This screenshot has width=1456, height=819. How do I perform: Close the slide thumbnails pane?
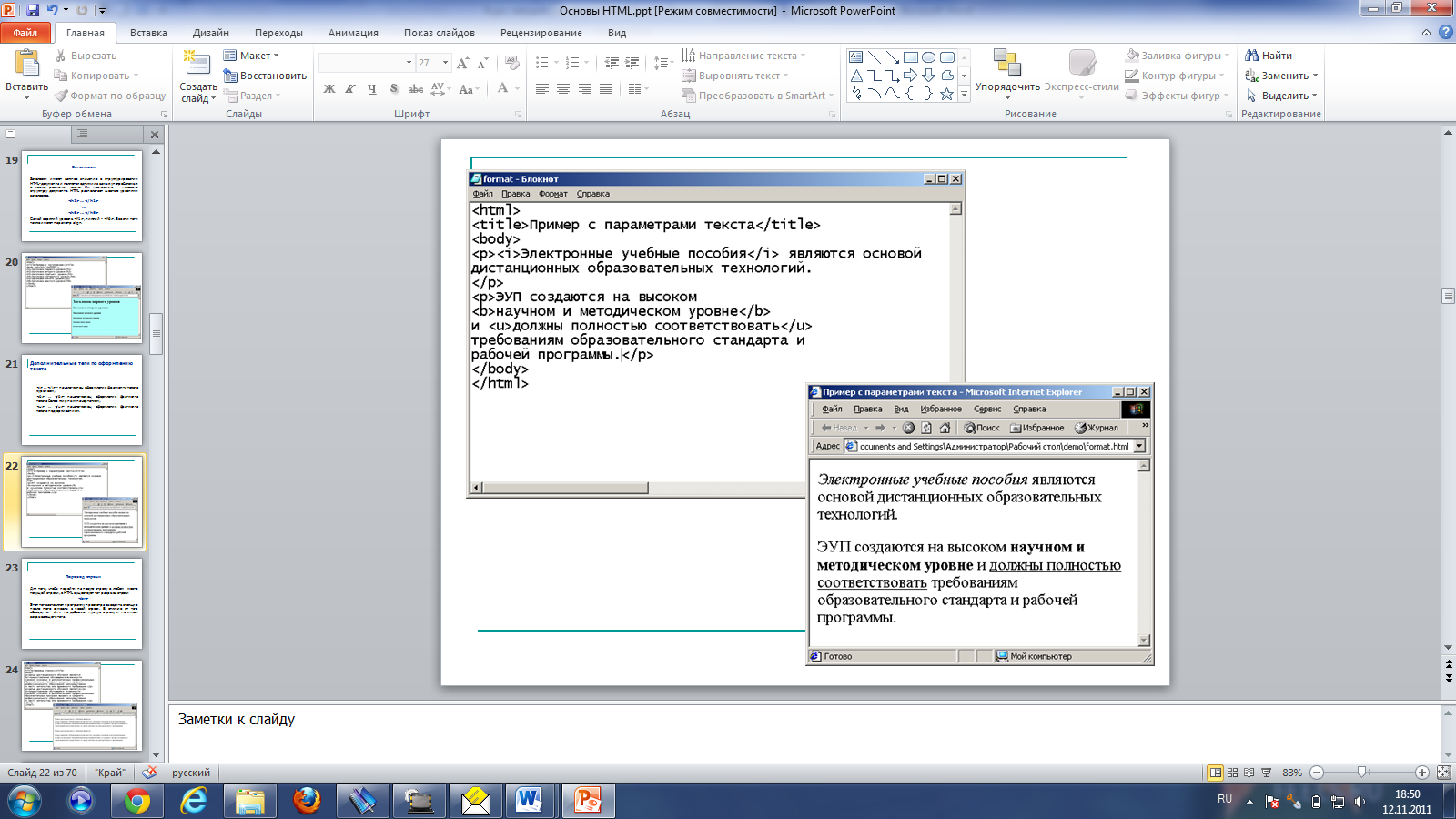[155, 135]
